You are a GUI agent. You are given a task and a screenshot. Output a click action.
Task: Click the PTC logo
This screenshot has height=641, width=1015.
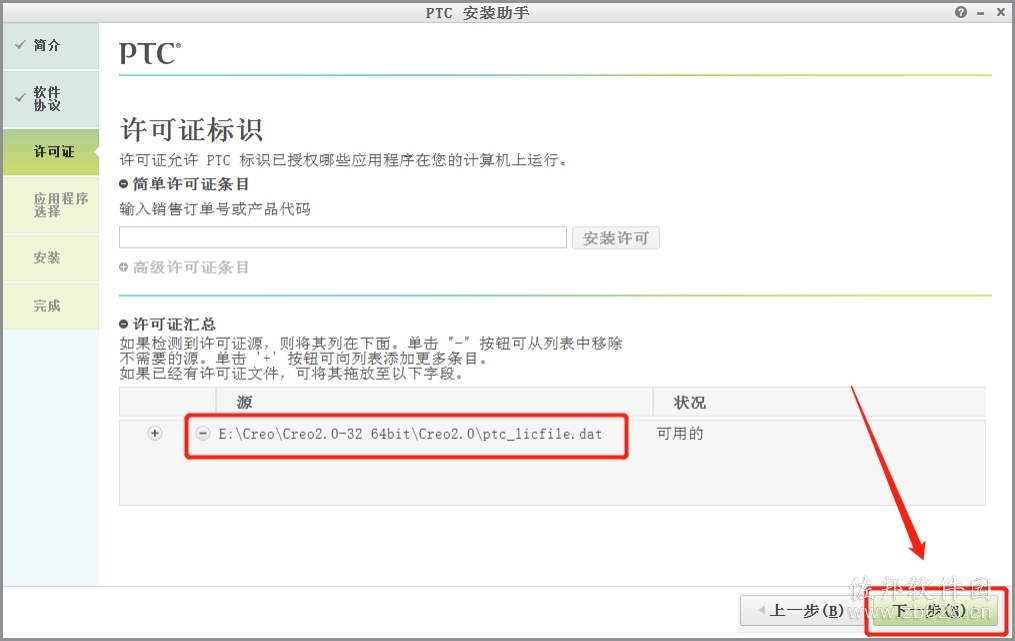[x=150, y=54]
